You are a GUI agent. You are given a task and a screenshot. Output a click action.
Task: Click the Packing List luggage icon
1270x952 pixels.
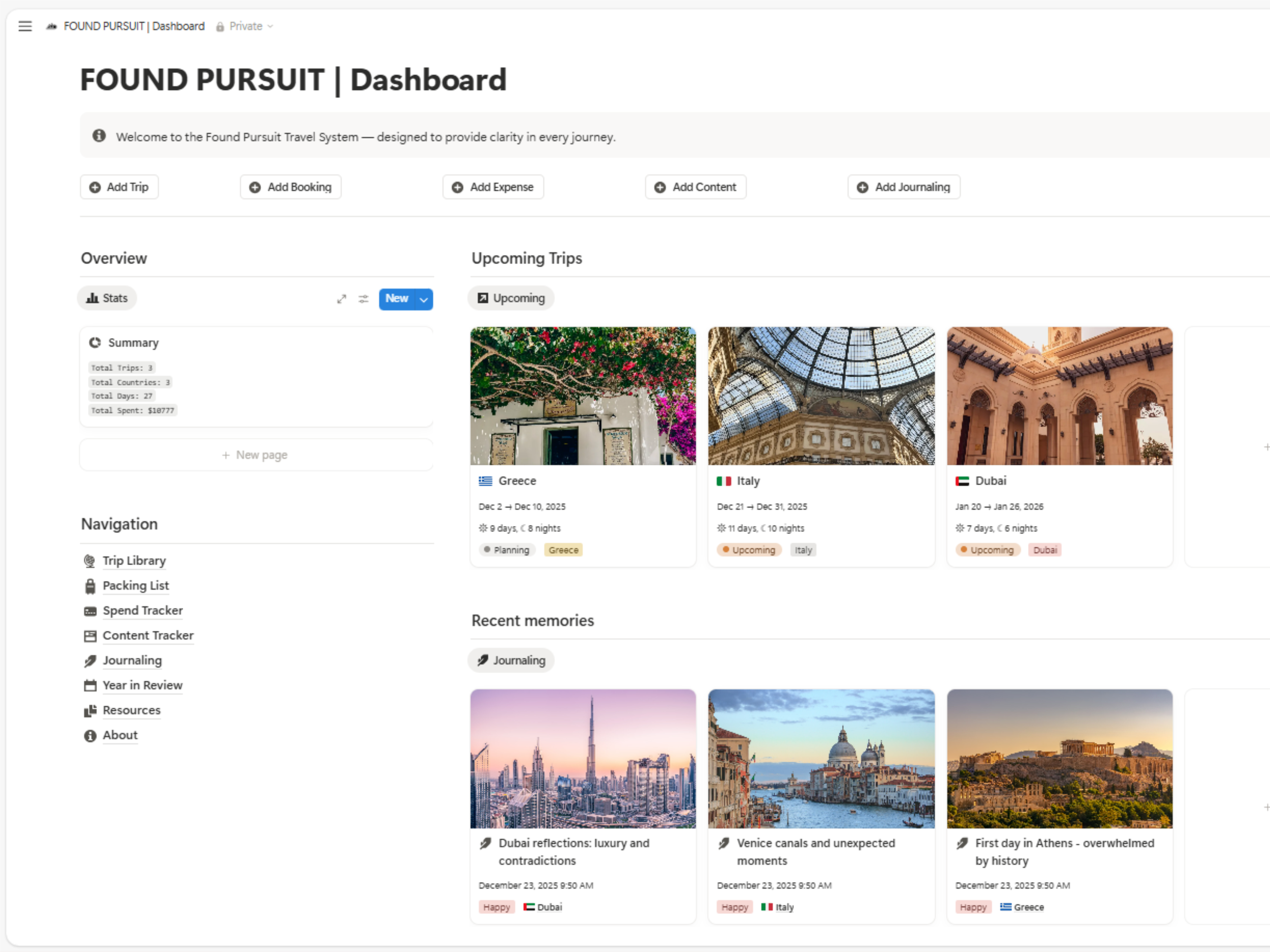coord(90,586)
